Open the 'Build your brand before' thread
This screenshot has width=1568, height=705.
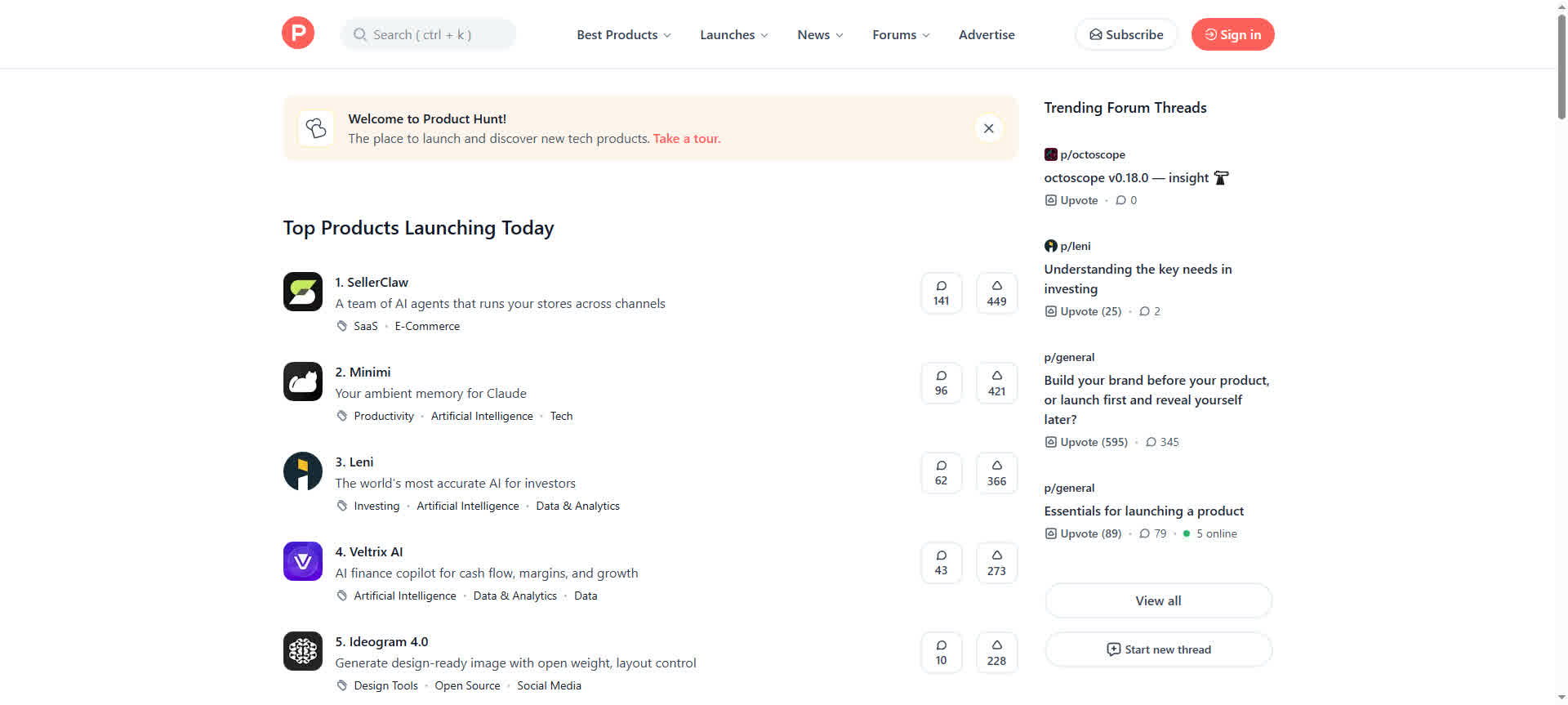(1156, 399)
